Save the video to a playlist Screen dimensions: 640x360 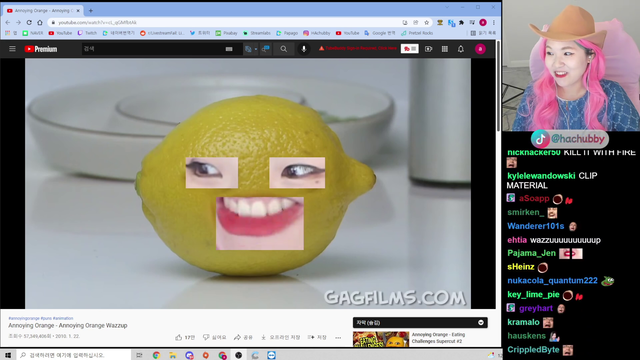coord(317,338)
